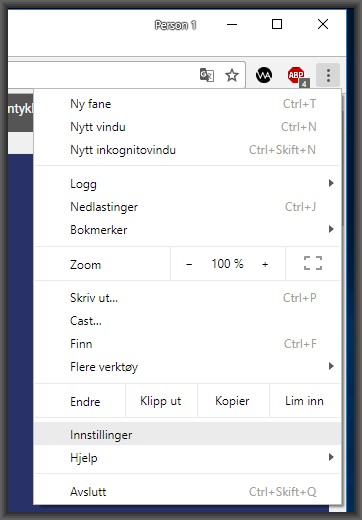Click the 100 % zoom value
Screen dimensions: 362x520
point(227,264)
